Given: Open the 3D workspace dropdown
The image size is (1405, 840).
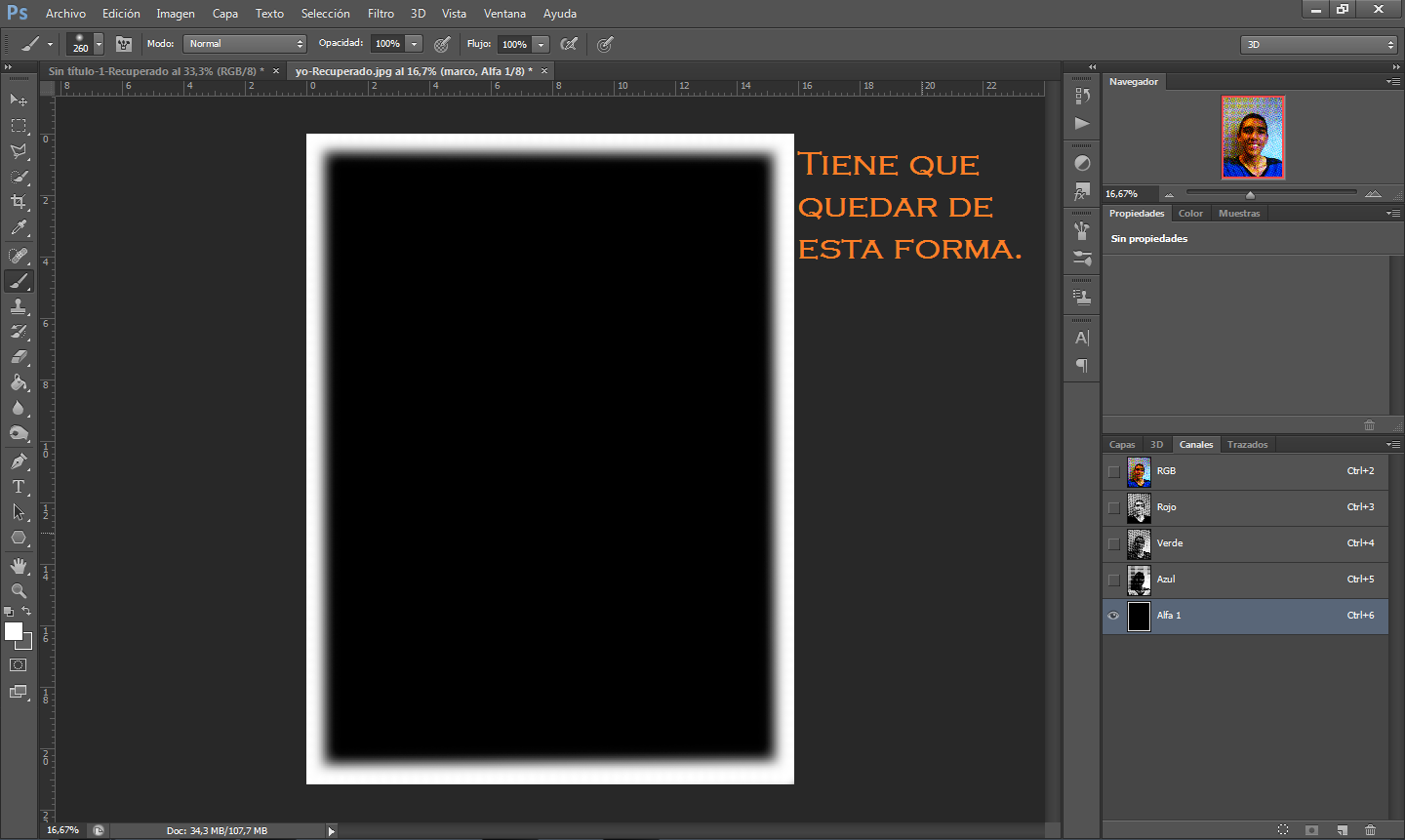Looking at the screenshot, I should click(1319, 44).
